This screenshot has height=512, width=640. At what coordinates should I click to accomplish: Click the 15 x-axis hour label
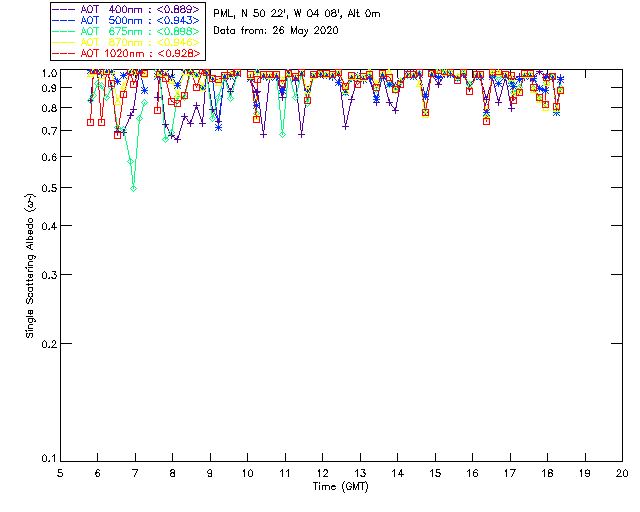pos(435,473)
